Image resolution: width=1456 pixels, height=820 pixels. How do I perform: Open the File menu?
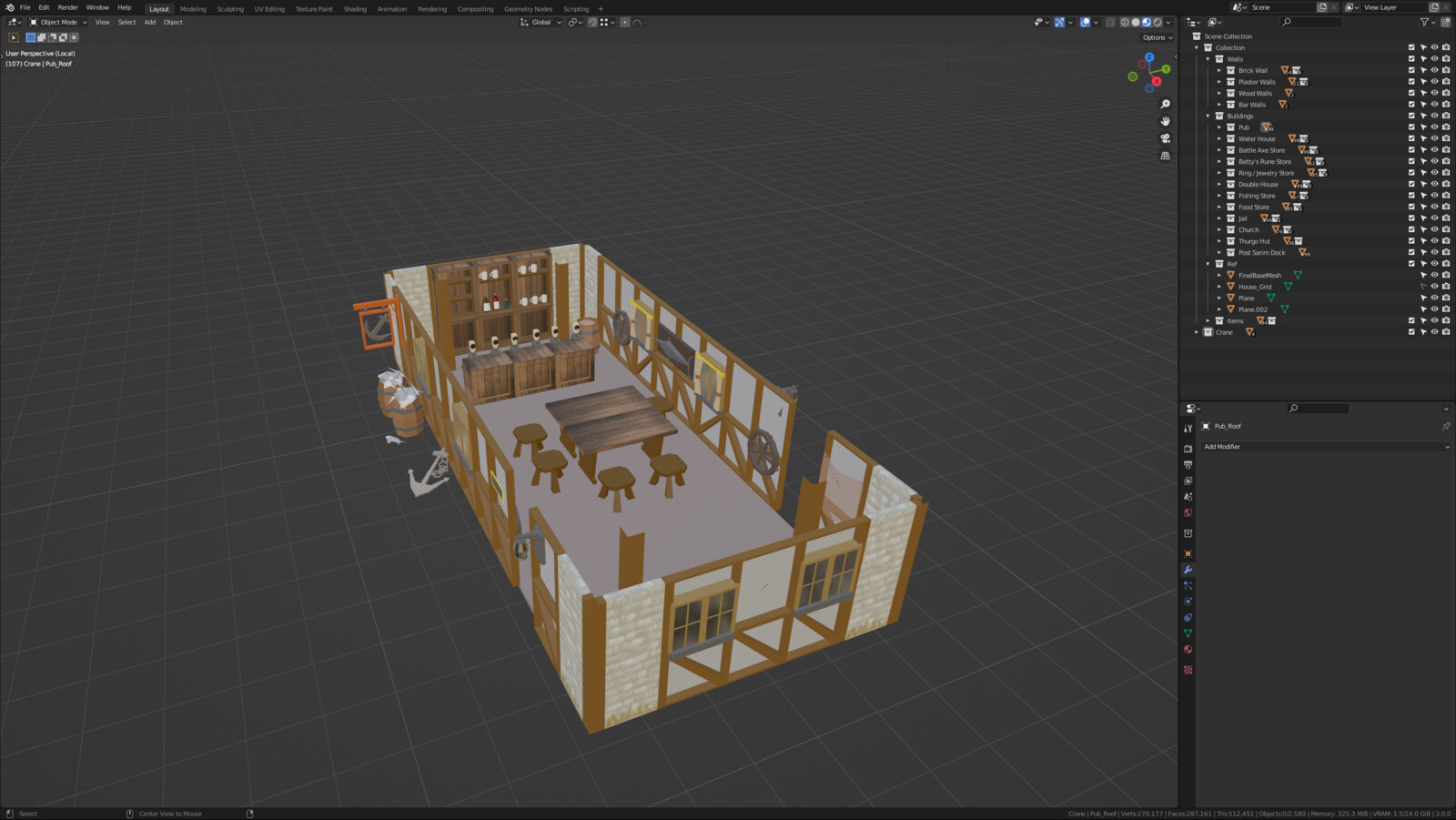(25, 7)
